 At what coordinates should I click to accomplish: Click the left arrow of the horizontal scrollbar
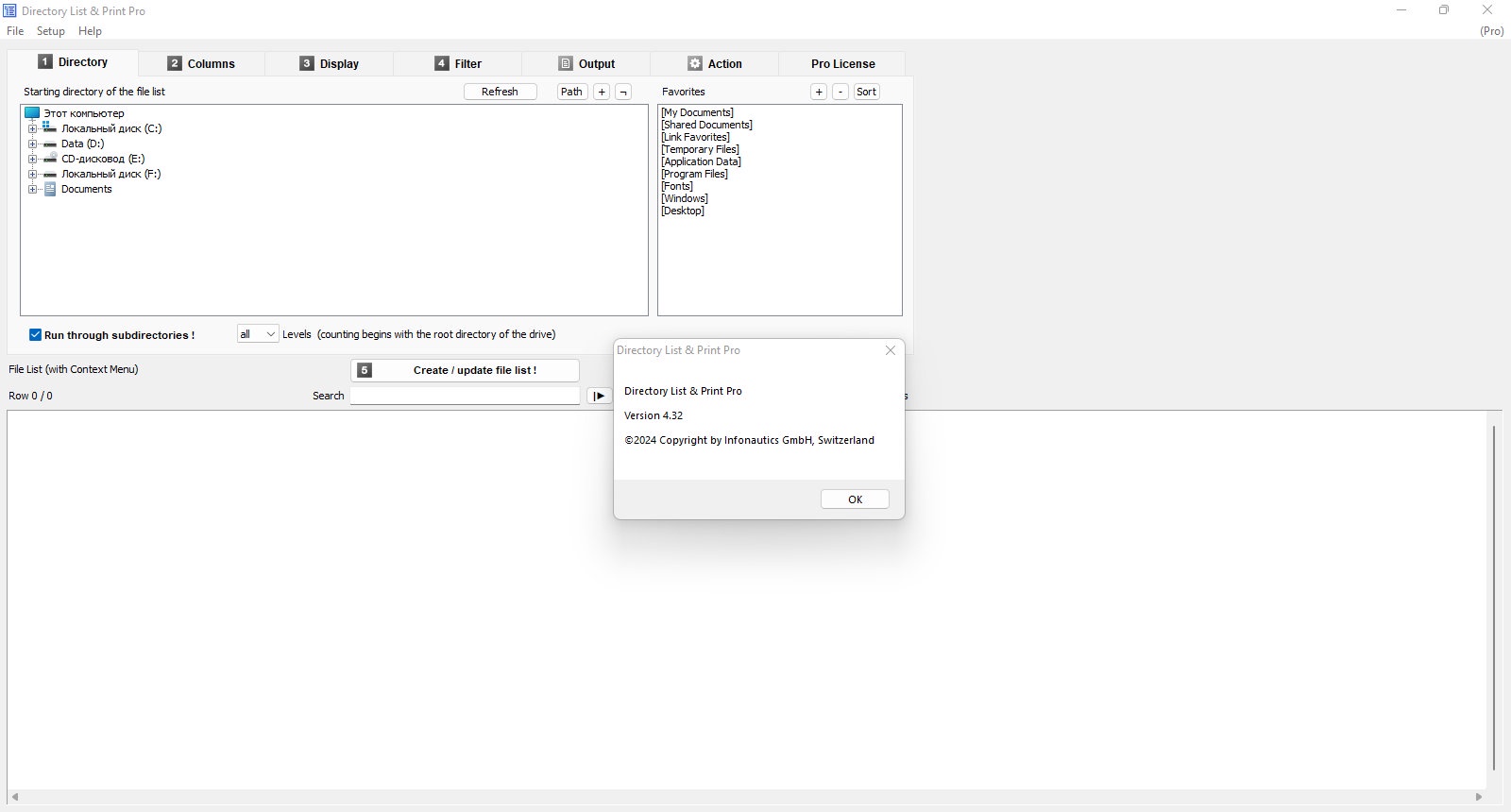tap(13, 798)
